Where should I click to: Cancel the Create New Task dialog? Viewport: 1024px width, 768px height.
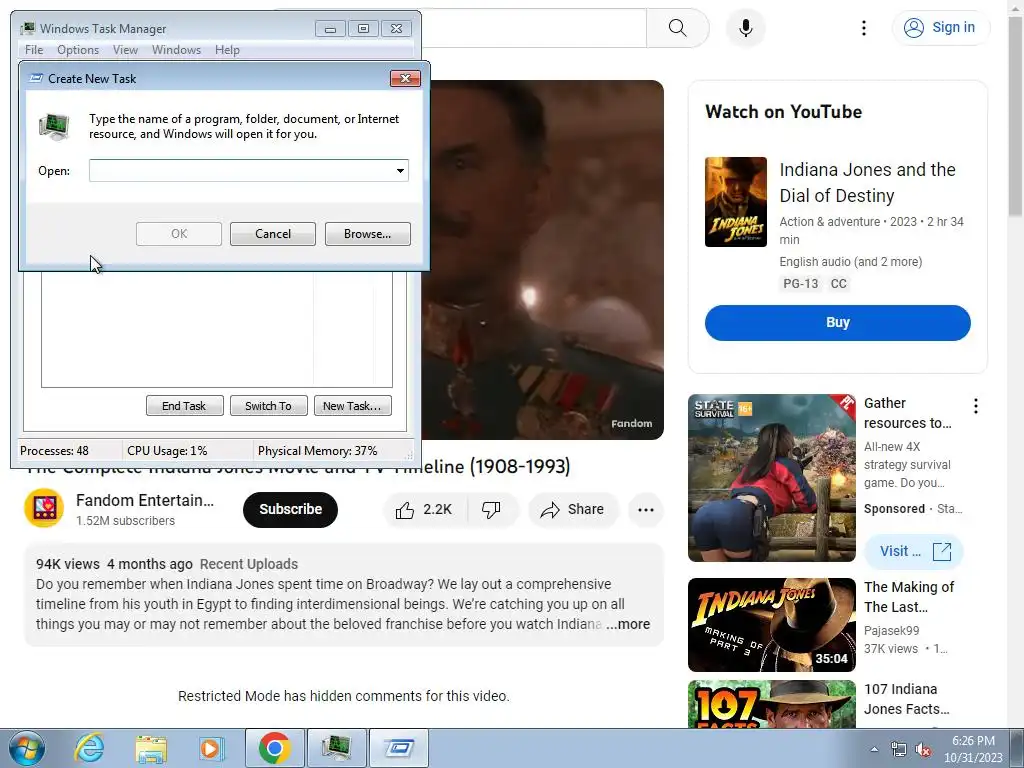(x=272, y=234)
